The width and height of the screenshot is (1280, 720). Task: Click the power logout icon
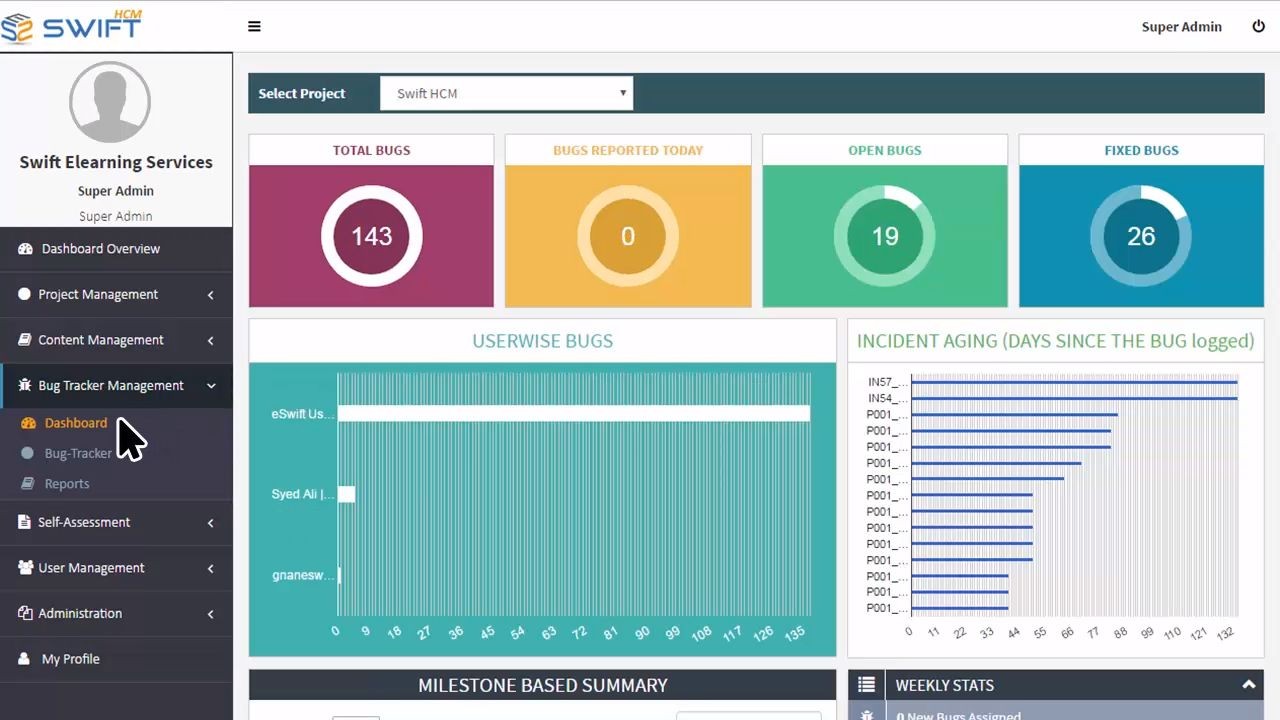(1258, 27)
